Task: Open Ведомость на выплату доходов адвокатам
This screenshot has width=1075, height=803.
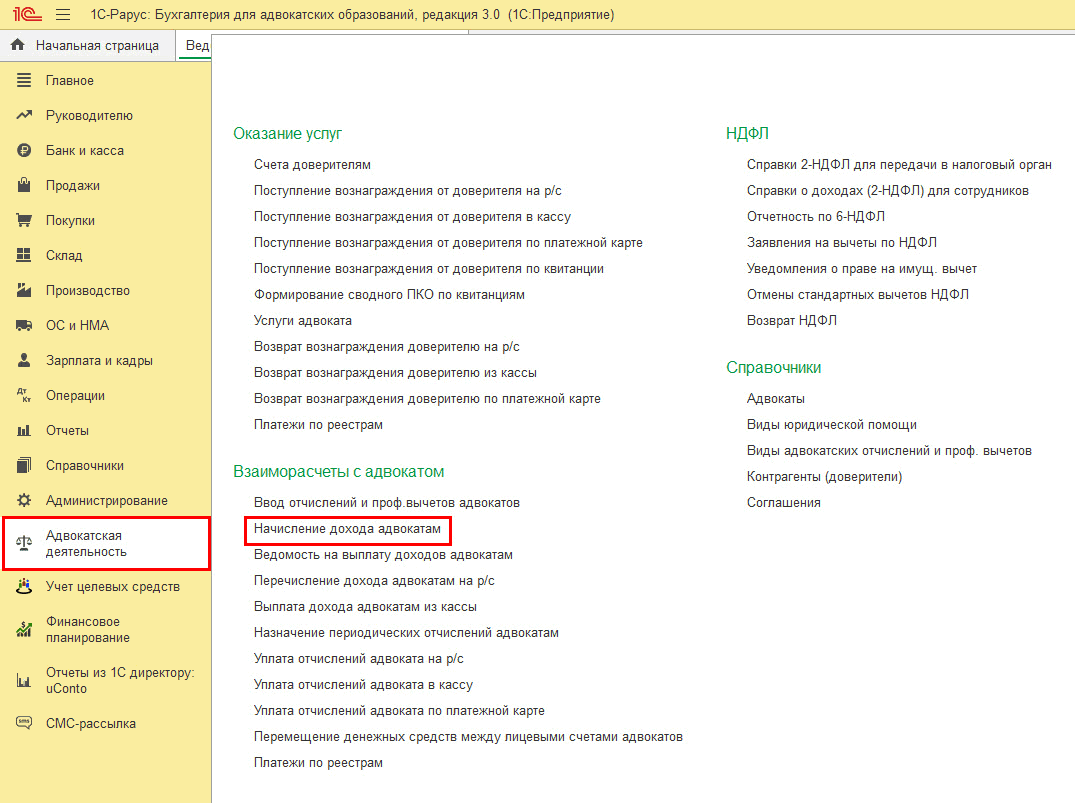Action: [x=383, y=555]
